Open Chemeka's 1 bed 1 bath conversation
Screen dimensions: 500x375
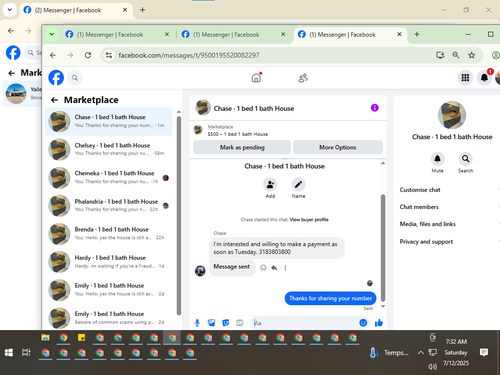(x=109, y=177)
